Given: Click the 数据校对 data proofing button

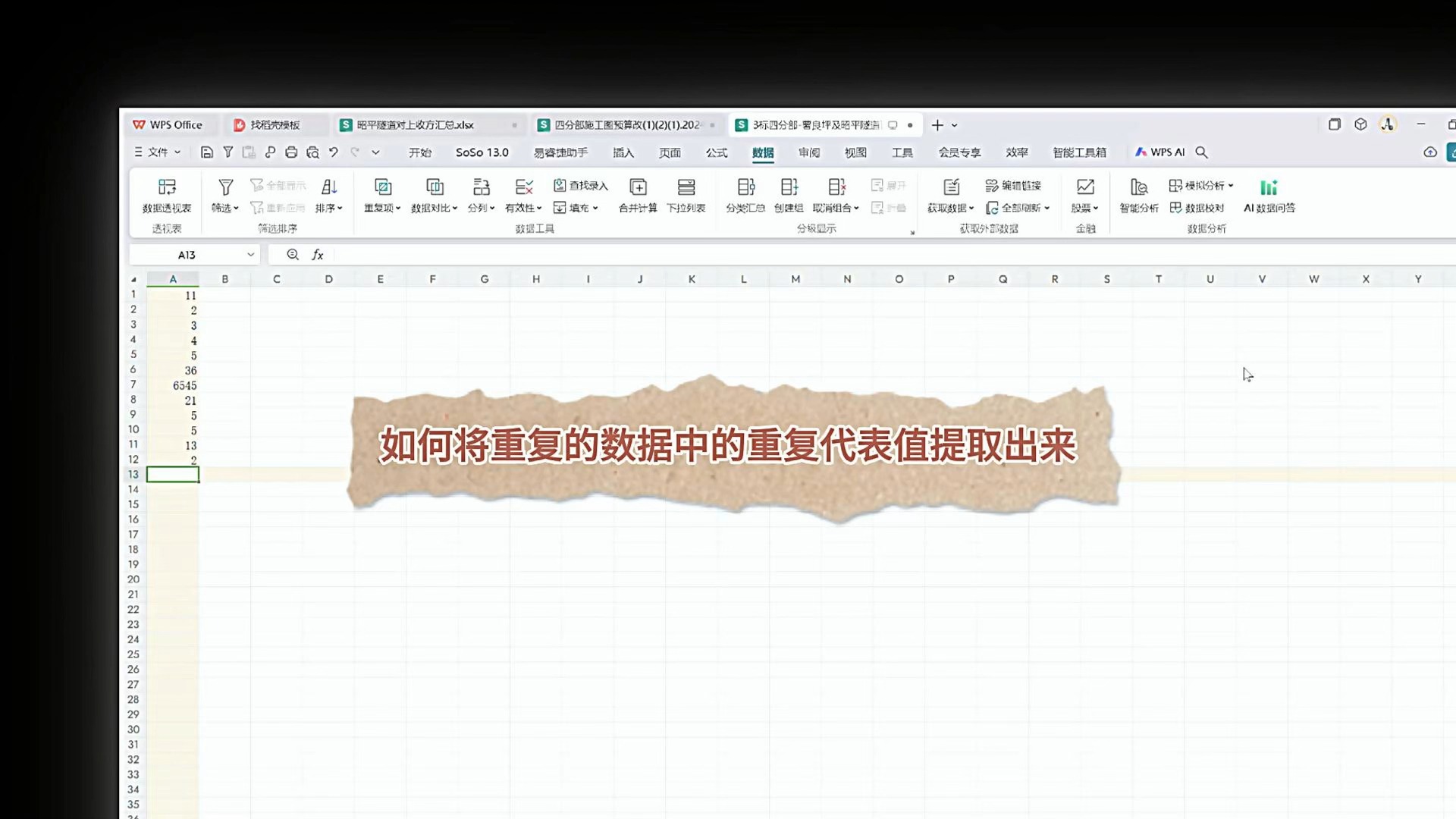Looking at the screenshot, I should click(1202, 208).
